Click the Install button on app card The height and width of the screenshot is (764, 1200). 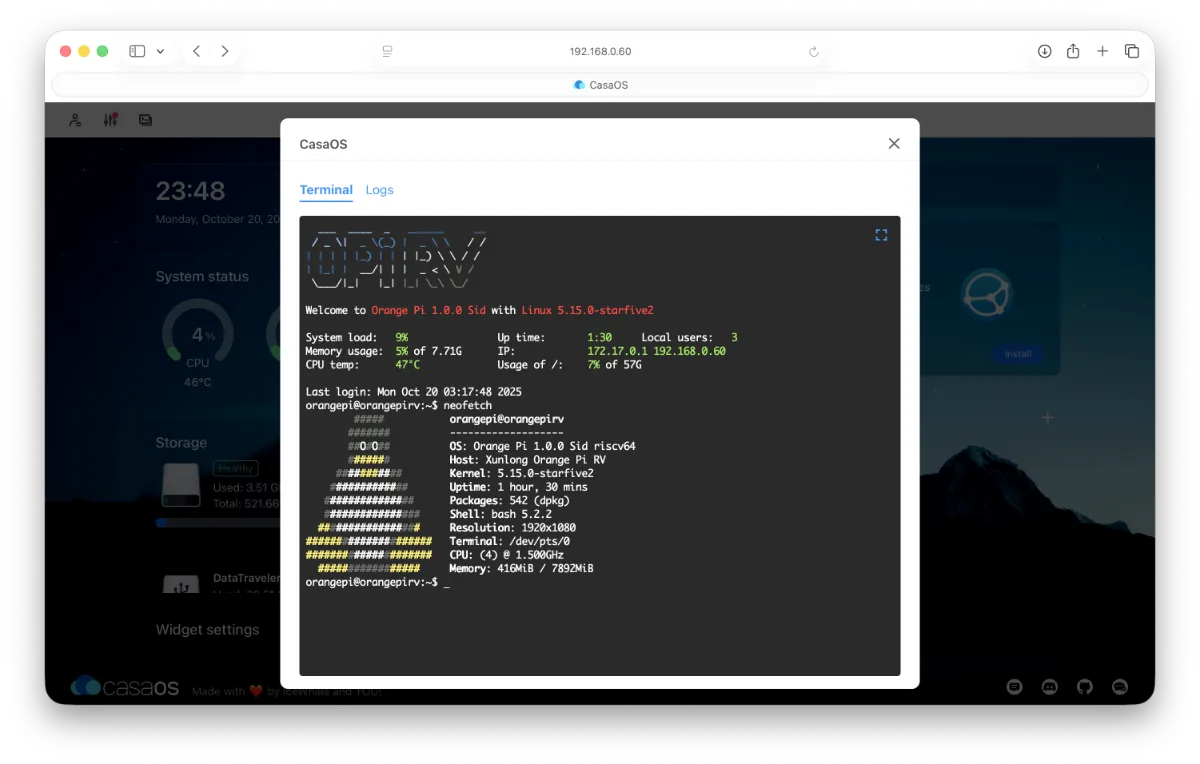tap(1017, 354)
